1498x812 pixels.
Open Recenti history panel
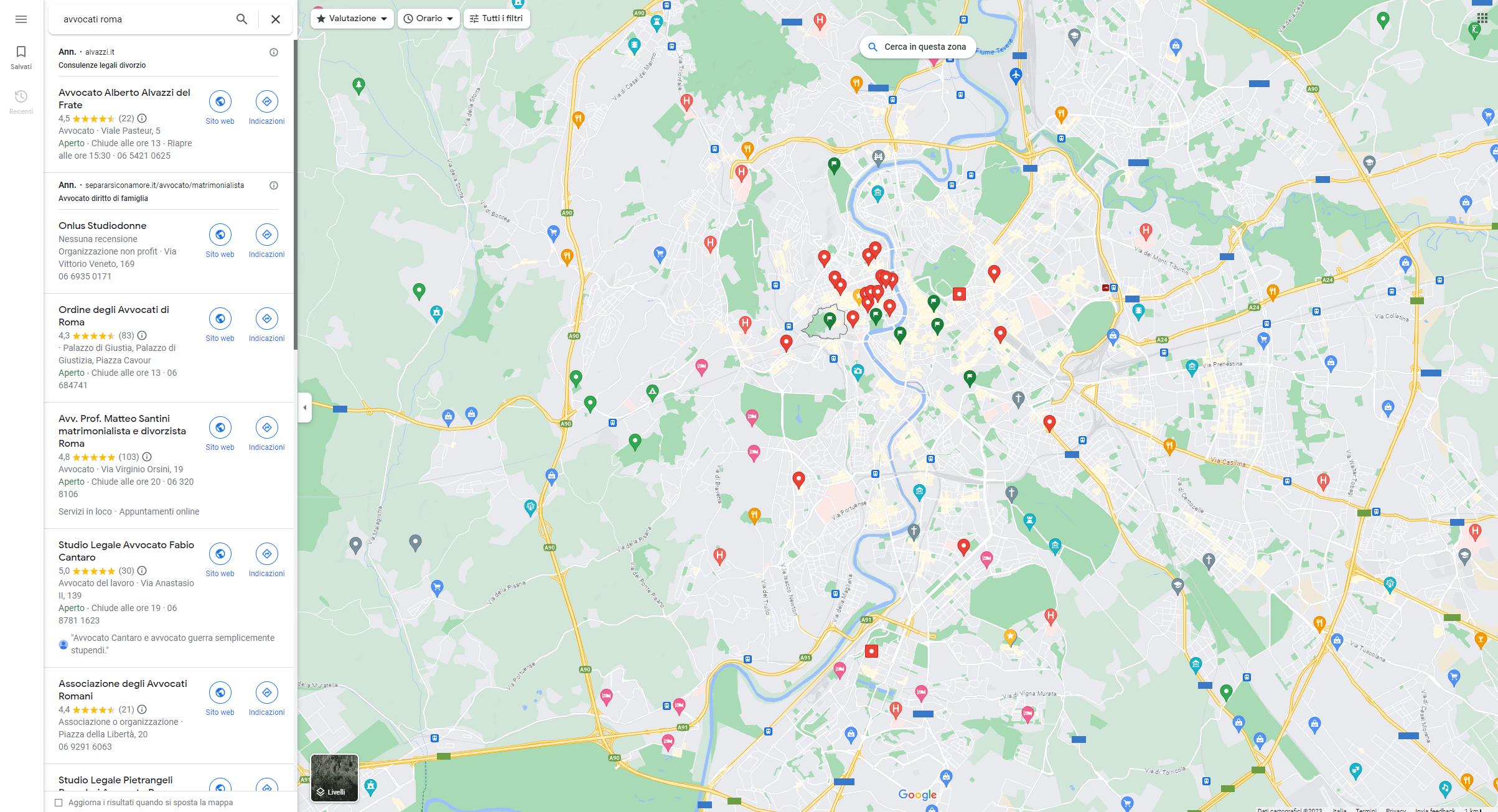click(21, 101)
